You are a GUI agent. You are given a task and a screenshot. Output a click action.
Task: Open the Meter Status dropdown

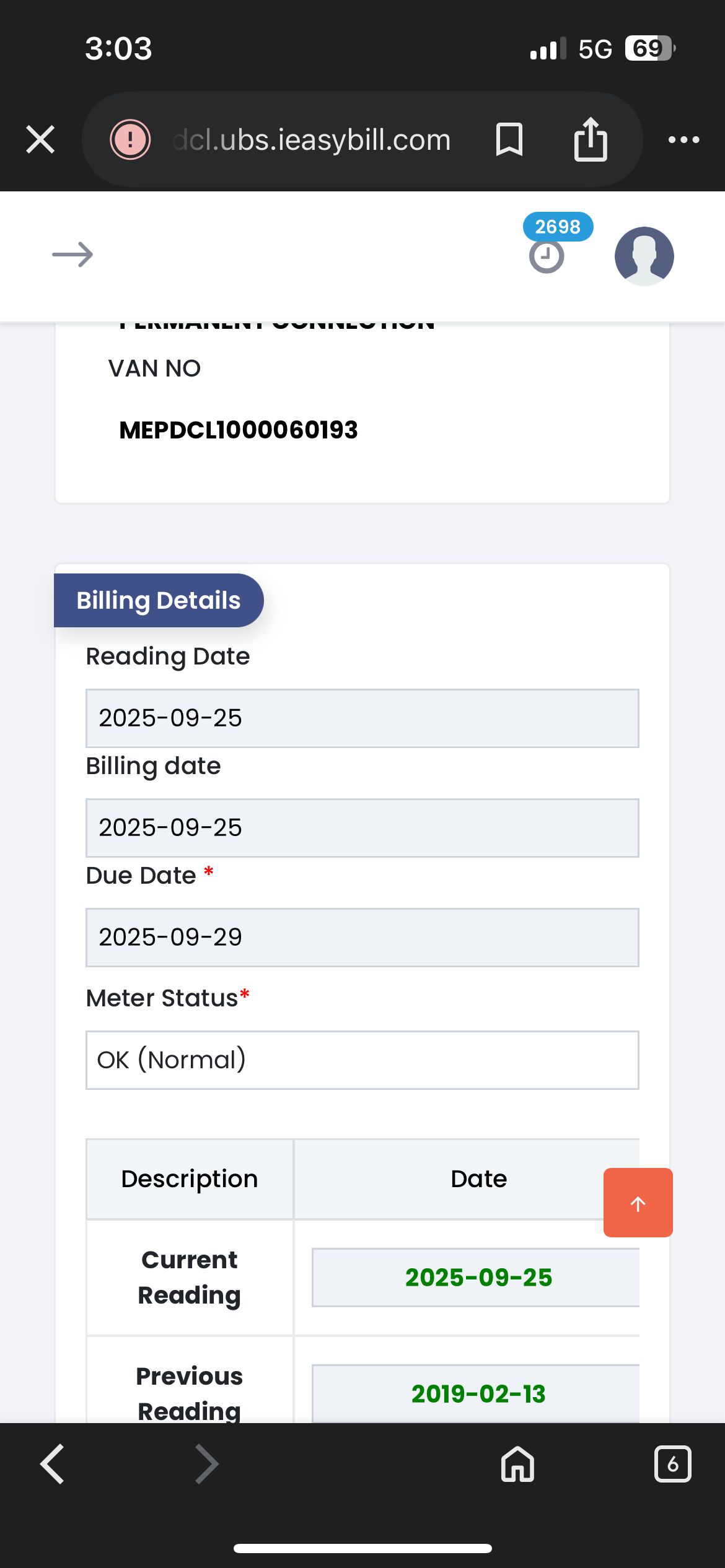pyautogui.click(x=362, y=1060)
